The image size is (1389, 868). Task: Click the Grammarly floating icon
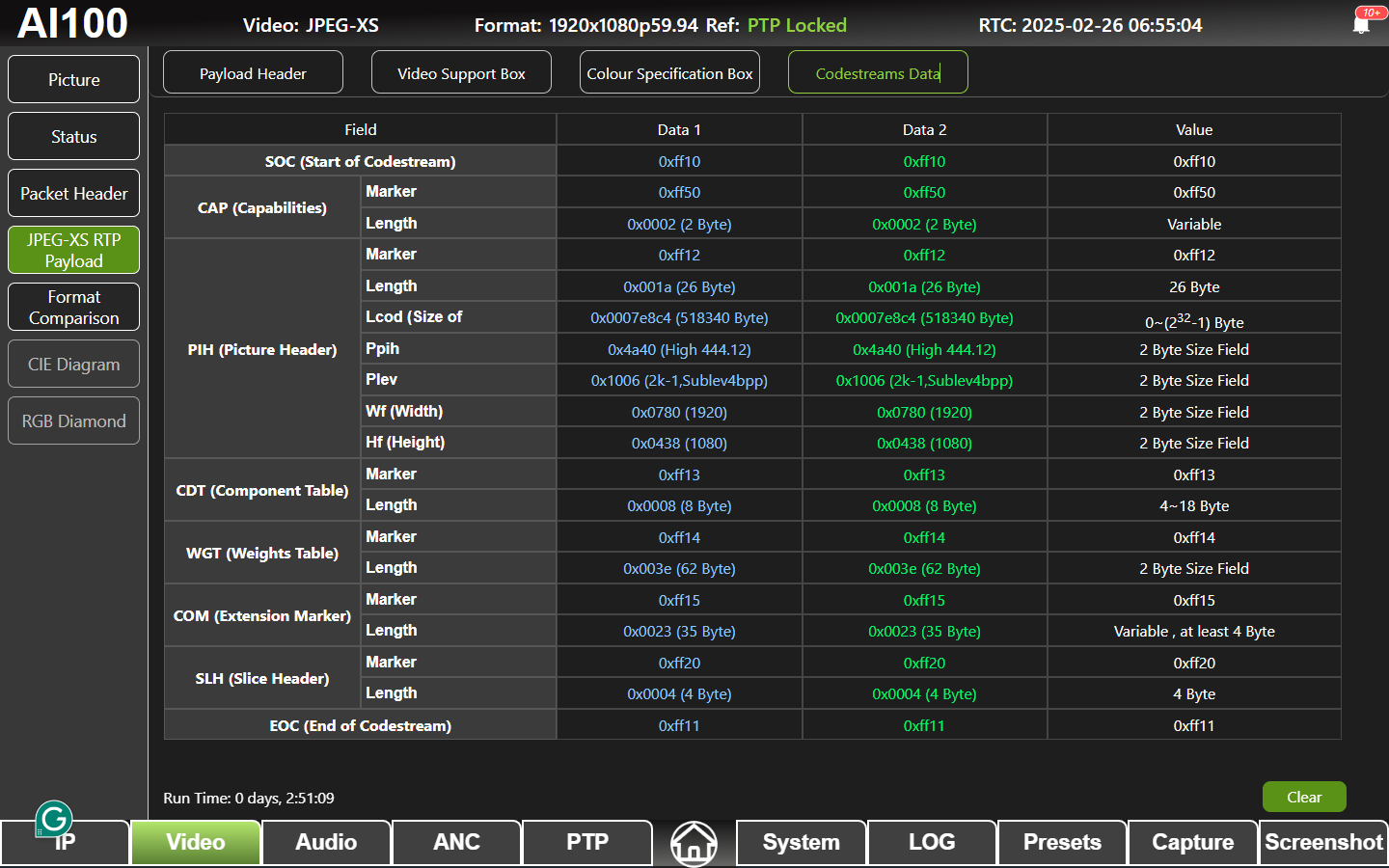(x=54, y=819)
